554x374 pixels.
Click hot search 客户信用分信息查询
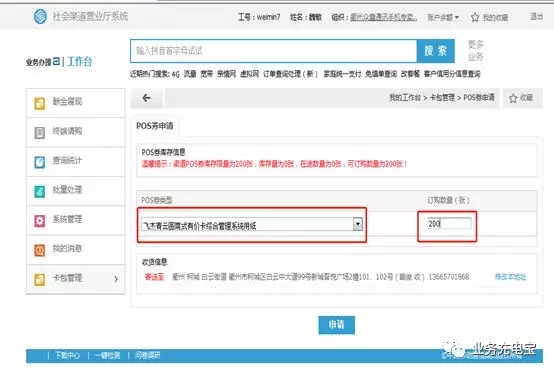click(452, 74)
